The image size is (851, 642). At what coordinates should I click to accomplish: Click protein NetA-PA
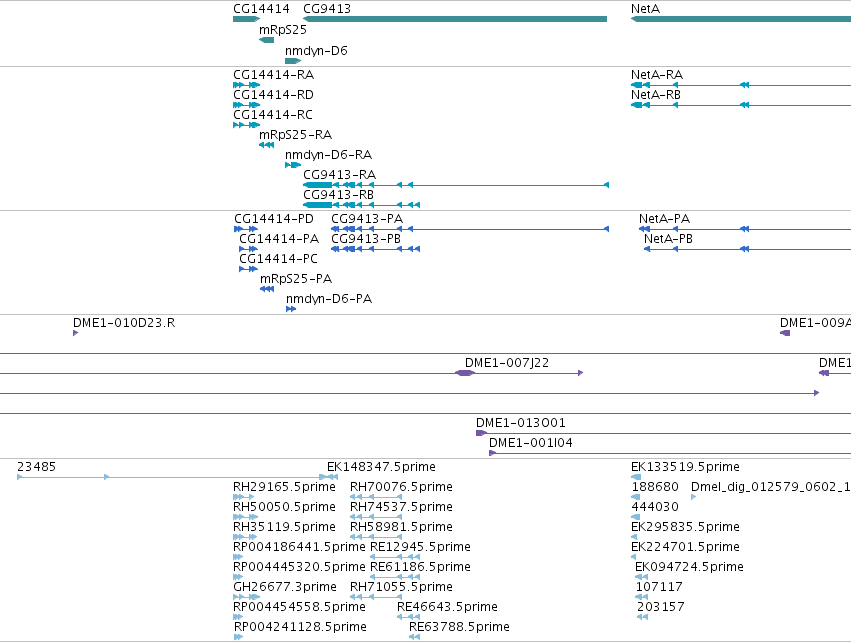point(745,229)
